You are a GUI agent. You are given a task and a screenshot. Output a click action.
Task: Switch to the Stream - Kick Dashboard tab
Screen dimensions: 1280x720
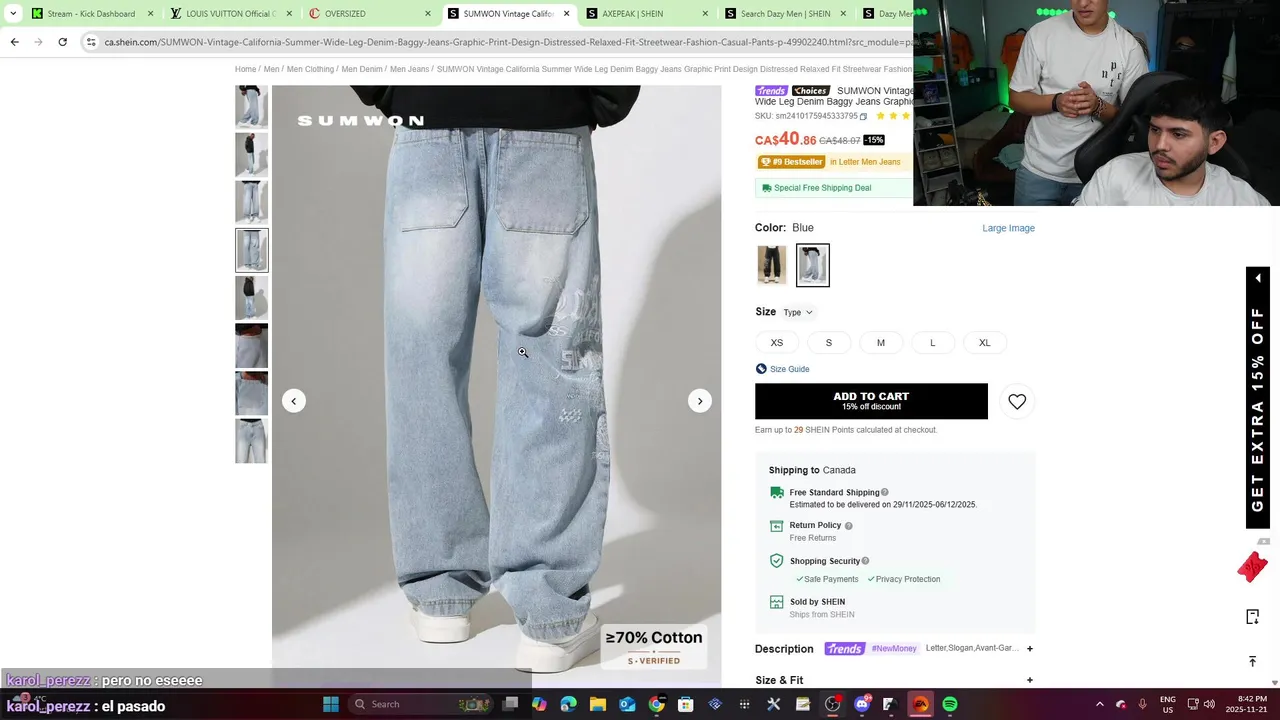point(92,14)
